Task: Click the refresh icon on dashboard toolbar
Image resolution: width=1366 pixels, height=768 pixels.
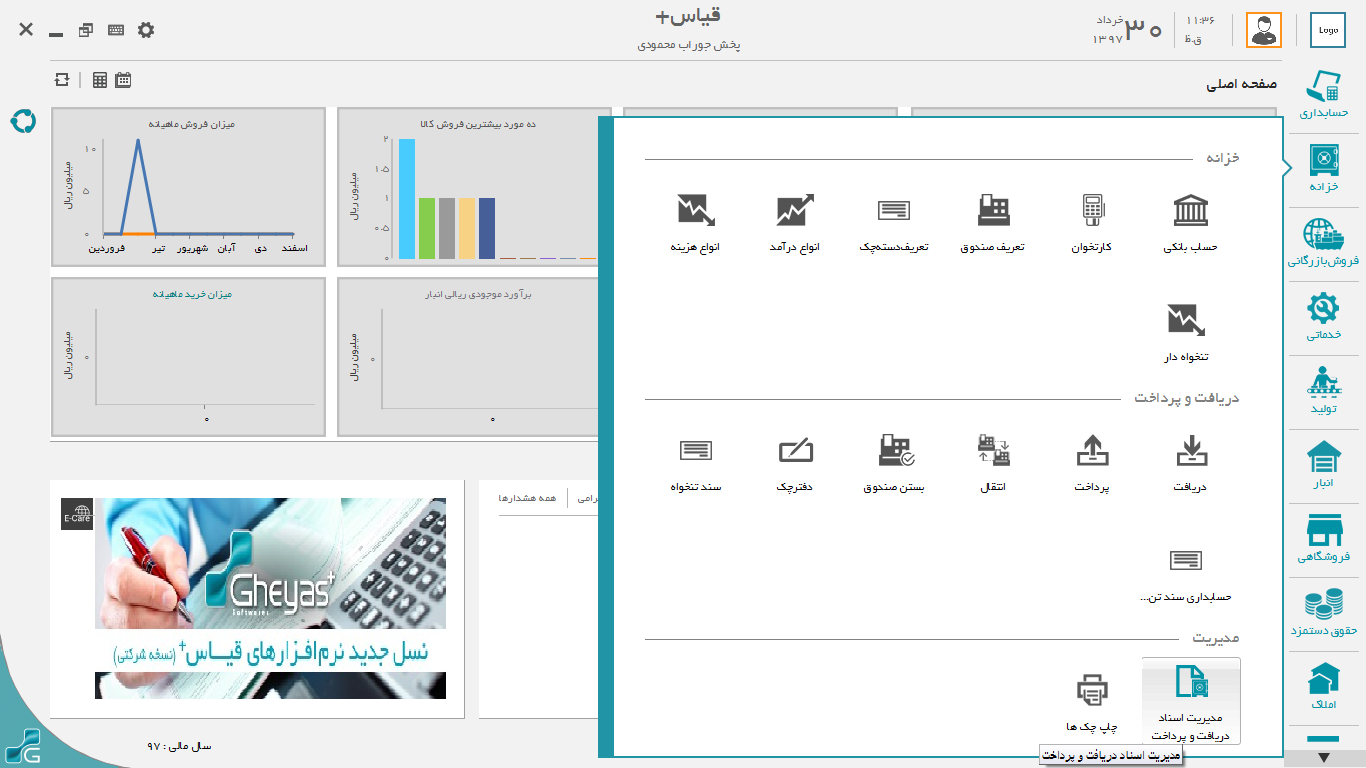Action: [x=63, y=80]
